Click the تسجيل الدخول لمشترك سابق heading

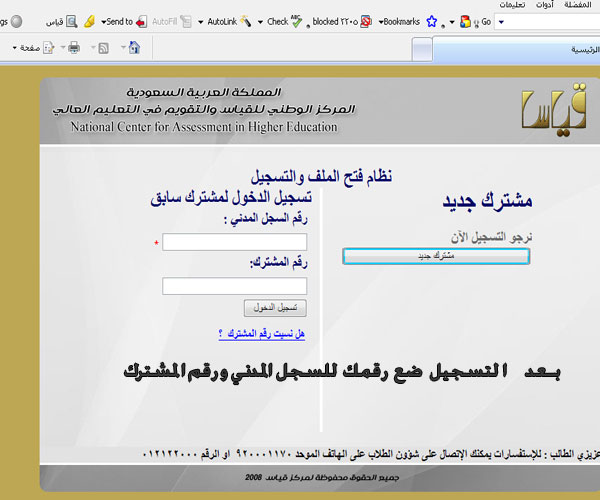231,197
